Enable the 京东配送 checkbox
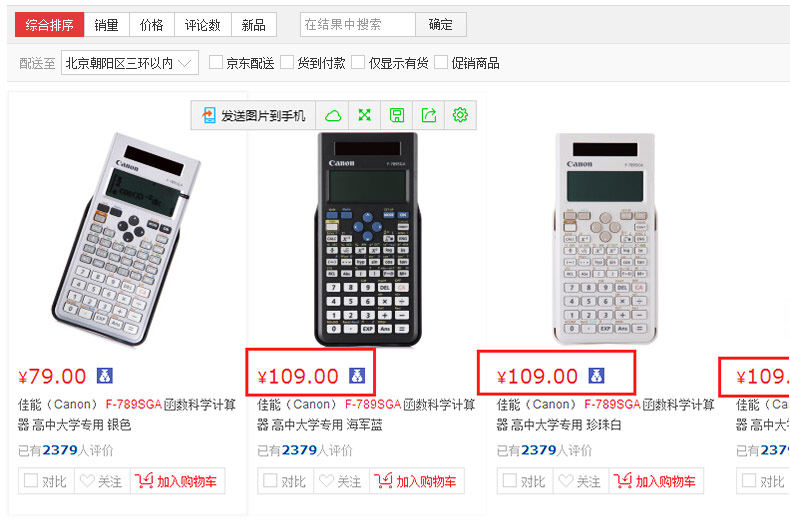 click(x=216, y=62)
